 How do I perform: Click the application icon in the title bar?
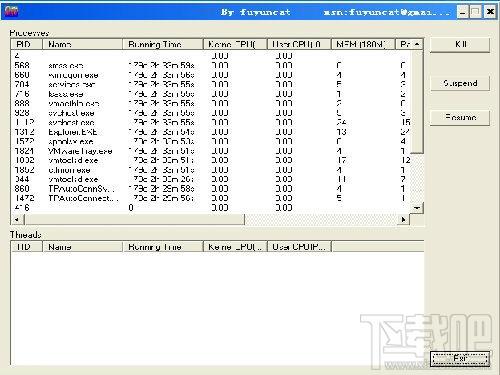(11, 11)
